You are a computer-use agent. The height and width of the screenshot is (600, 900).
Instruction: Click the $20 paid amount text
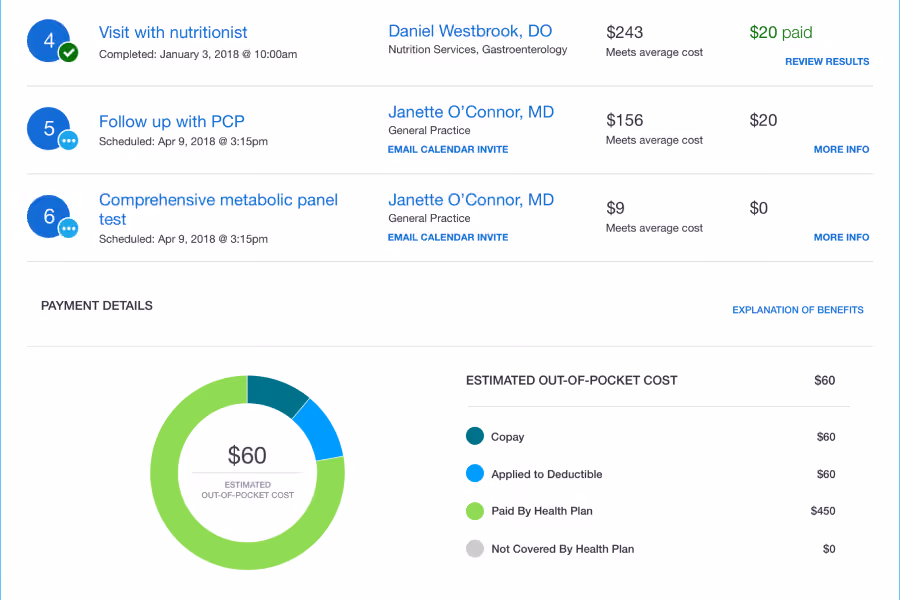click(781, 32)
